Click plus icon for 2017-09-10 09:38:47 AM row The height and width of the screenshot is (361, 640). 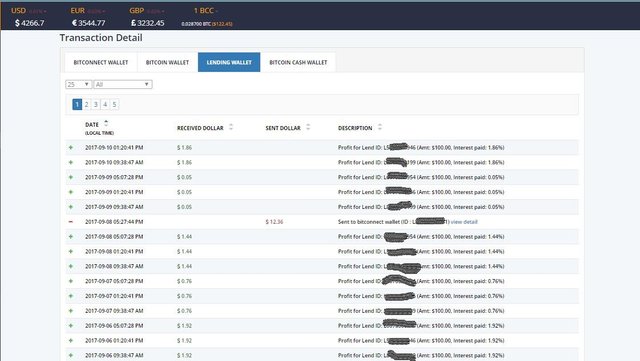point(71,162)
